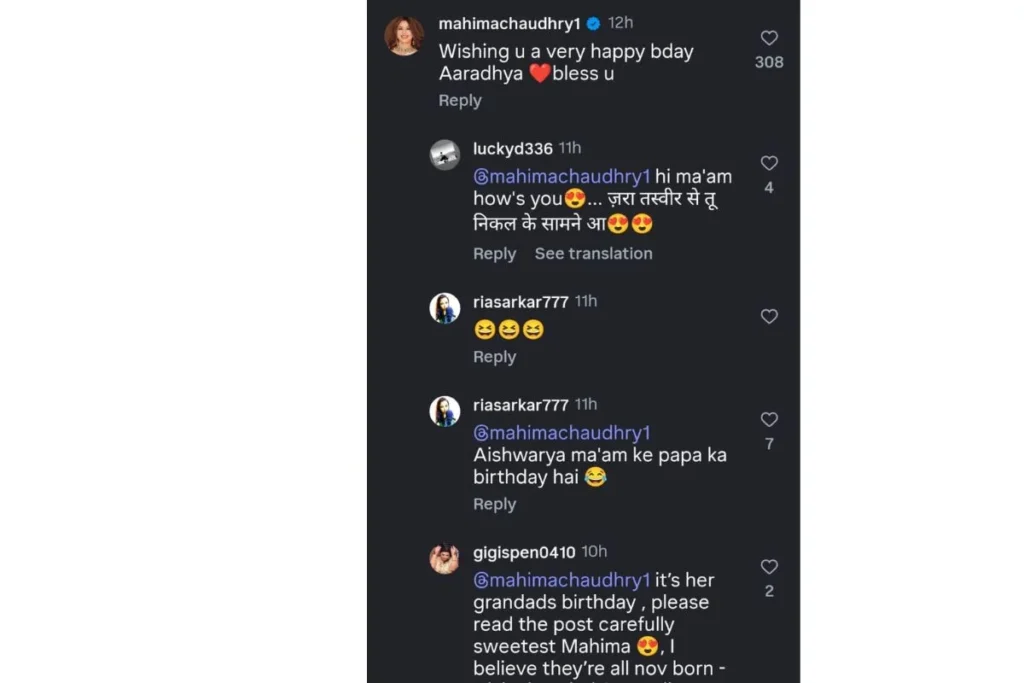Screen dimensions: 1024x683
Task: Like luckyd336's reply with heart icon
Action: click(769, 163)
